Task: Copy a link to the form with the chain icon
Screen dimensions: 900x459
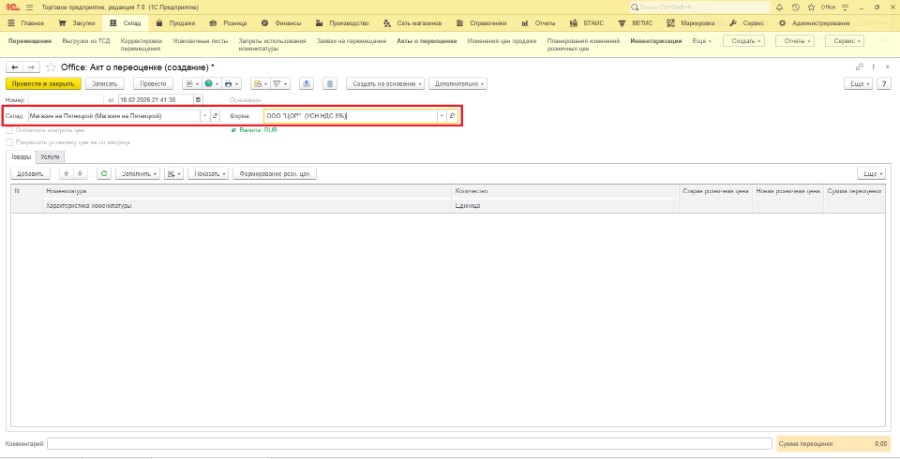Action: click(859, 68)
